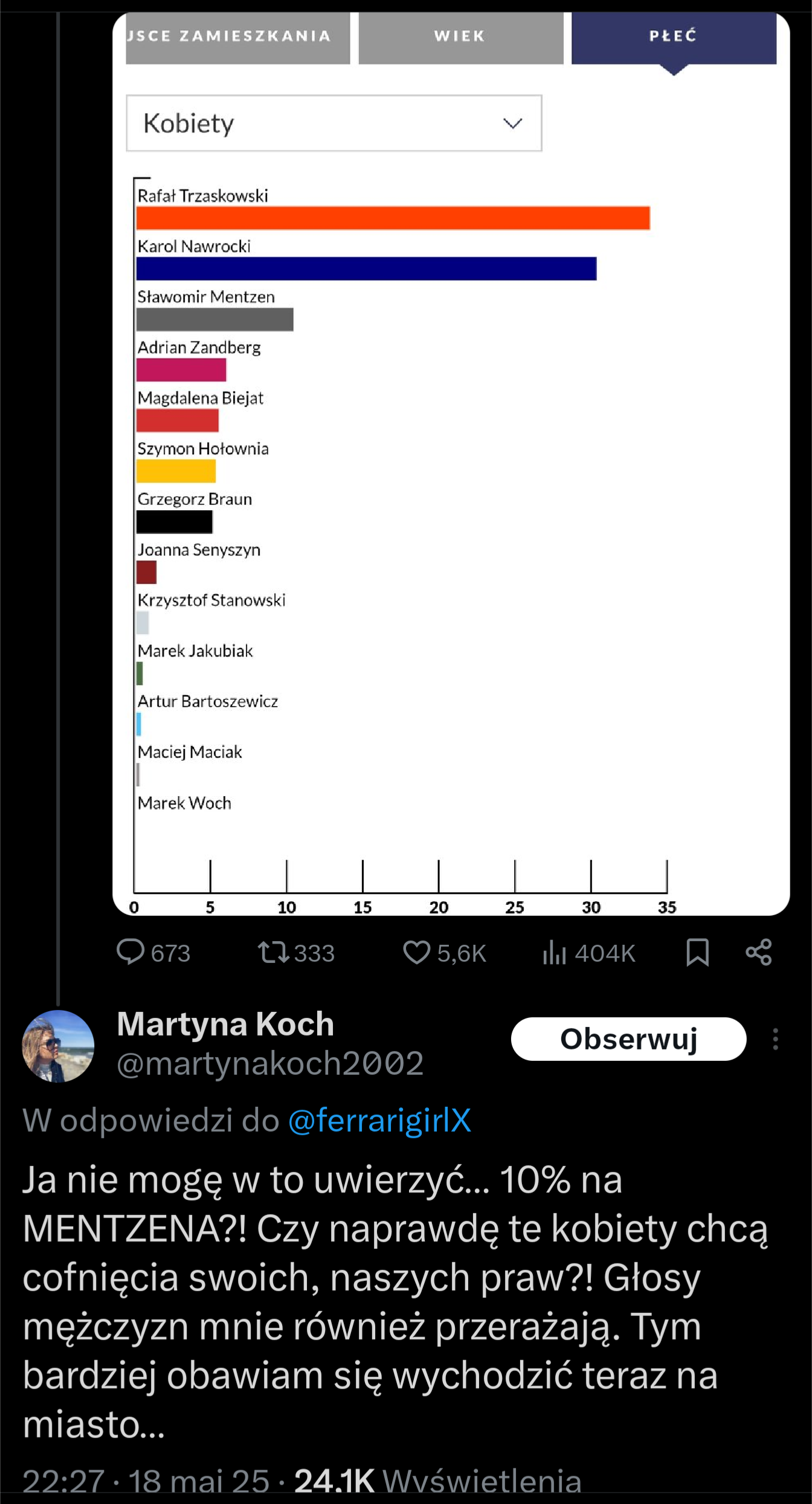Open the three-dot more options menu

775,1039
